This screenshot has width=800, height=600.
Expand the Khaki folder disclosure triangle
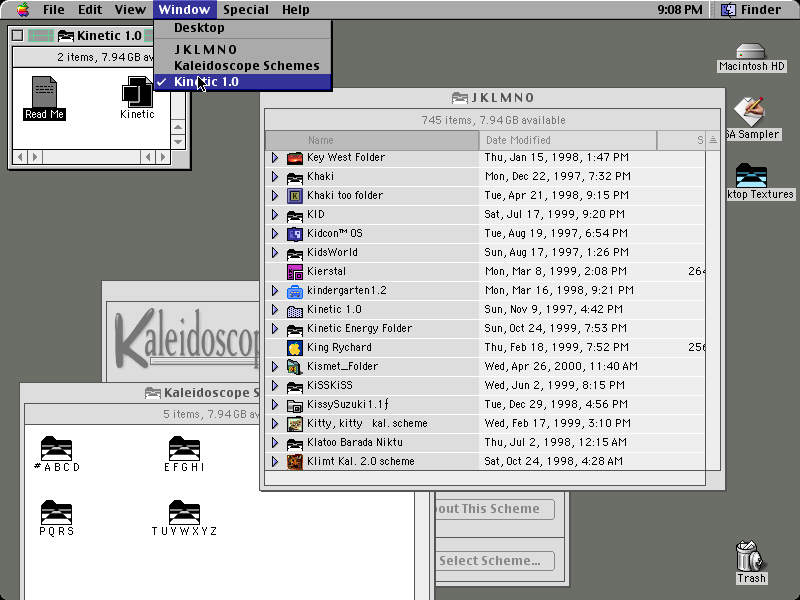tap(274, 177)
